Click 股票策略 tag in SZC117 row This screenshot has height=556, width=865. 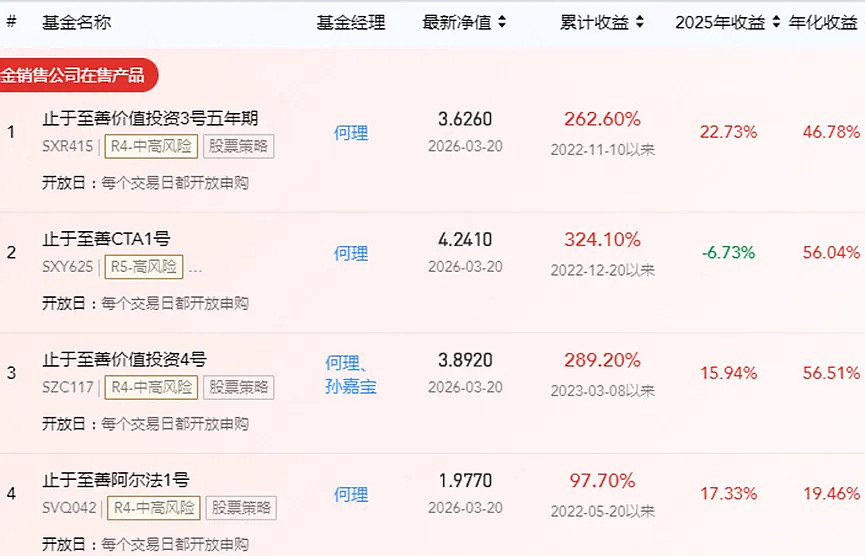[238, 387]
